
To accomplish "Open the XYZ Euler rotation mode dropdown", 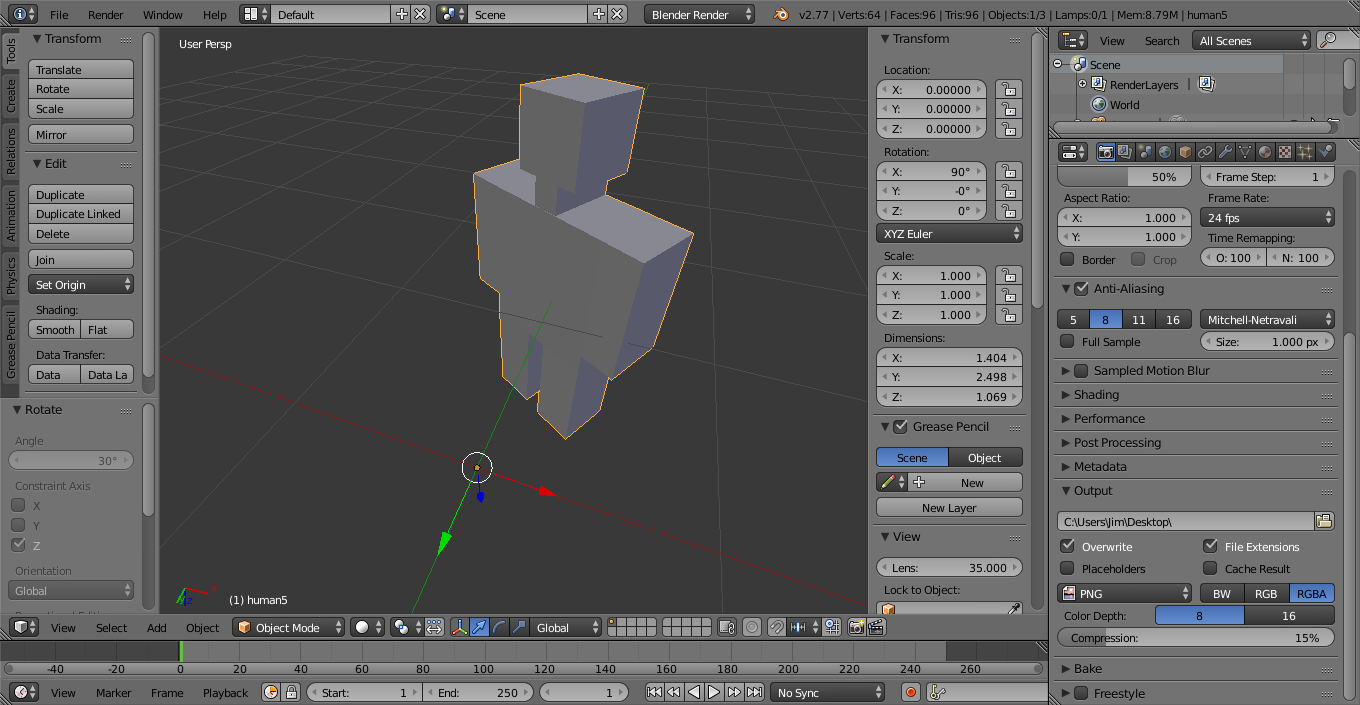I will (x=949, y=233).
